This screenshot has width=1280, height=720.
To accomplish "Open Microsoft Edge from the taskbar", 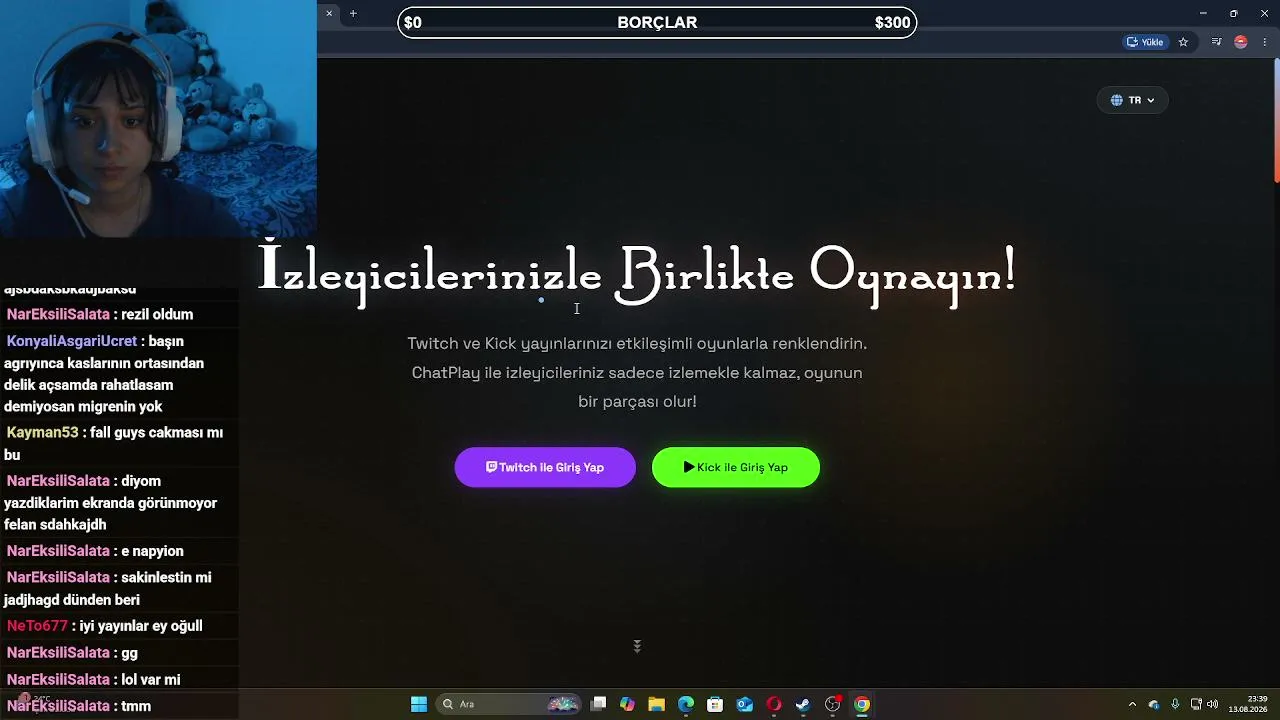I will (x=686, y=704).
